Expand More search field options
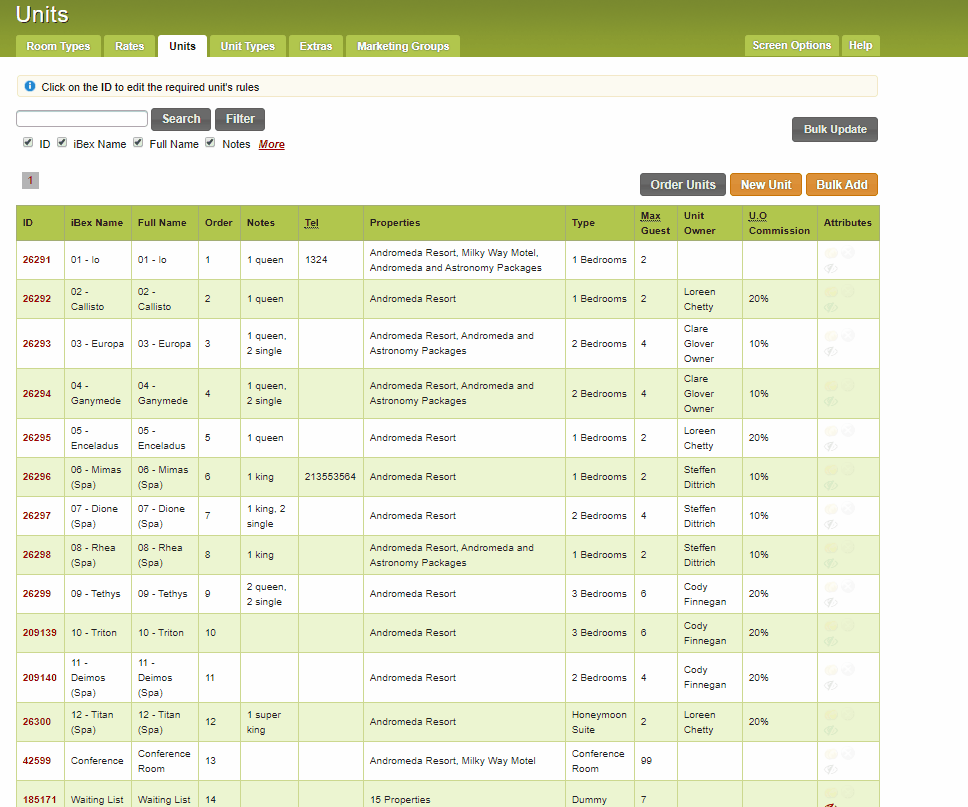968x807 pixels. [x=271, y=145]
